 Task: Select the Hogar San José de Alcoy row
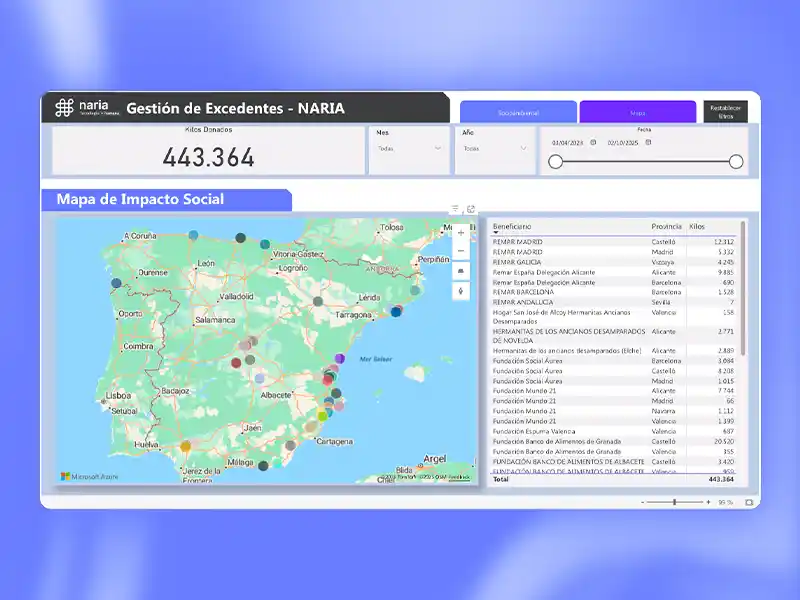tap(613, 317)
